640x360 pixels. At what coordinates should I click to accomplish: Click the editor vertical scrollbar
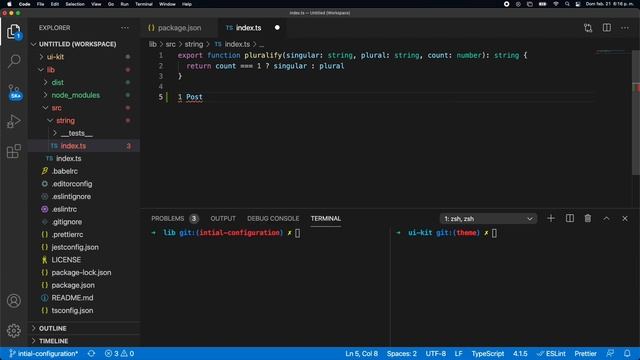point(636,112)
